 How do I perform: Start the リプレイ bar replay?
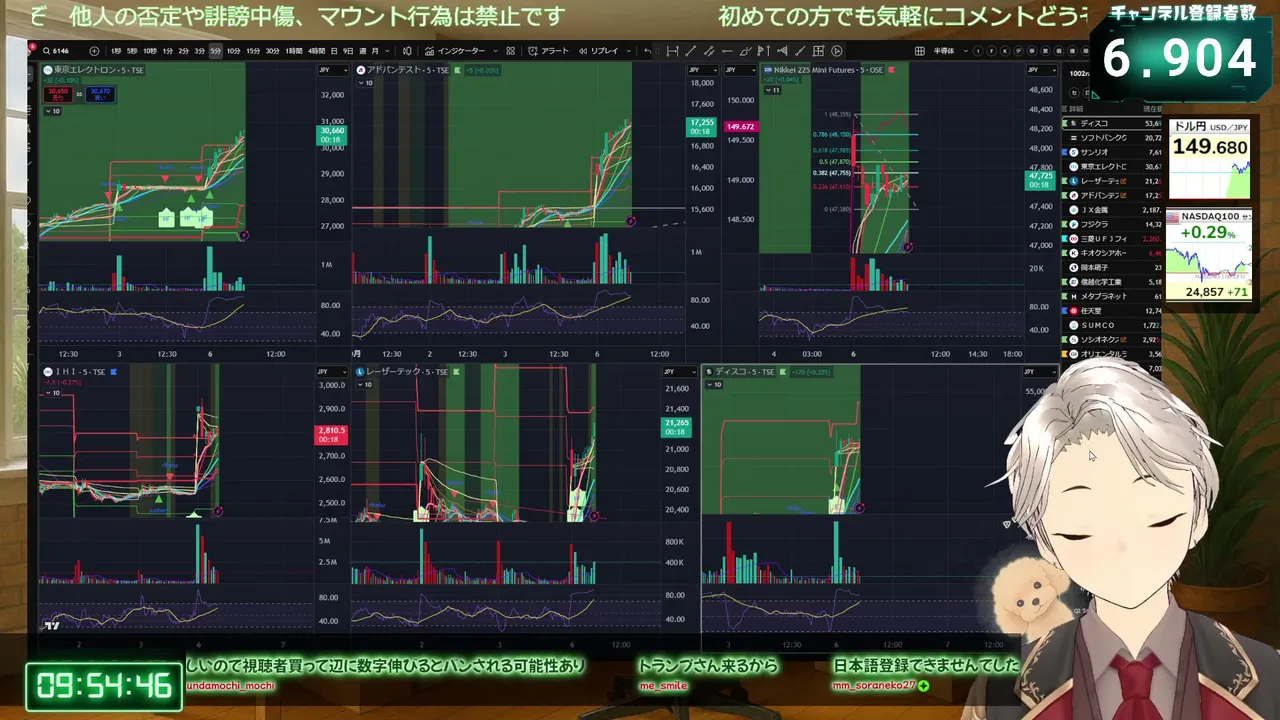pos(598,51)
